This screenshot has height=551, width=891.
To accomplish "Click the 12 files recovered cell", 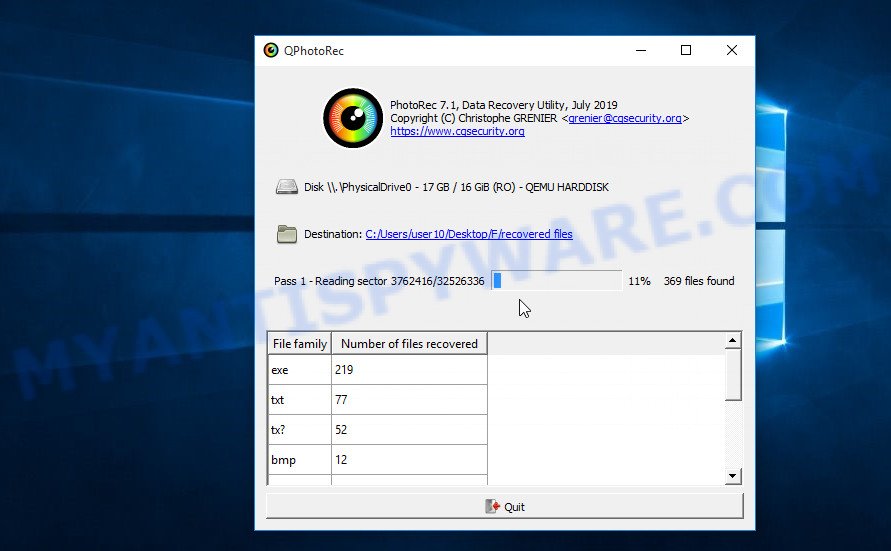I will pyautogui.click(x=409, y=460).
